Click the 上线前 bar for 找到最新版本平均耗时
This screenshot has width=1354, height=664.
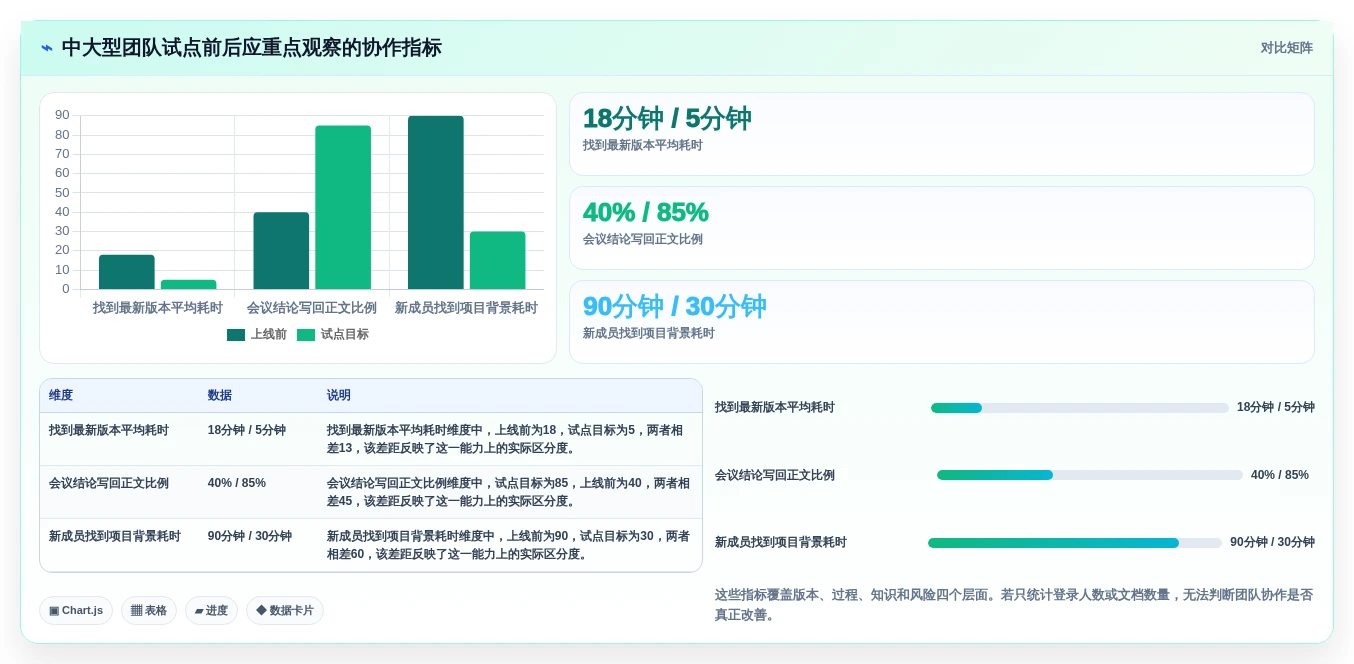[x=127, y=272]
